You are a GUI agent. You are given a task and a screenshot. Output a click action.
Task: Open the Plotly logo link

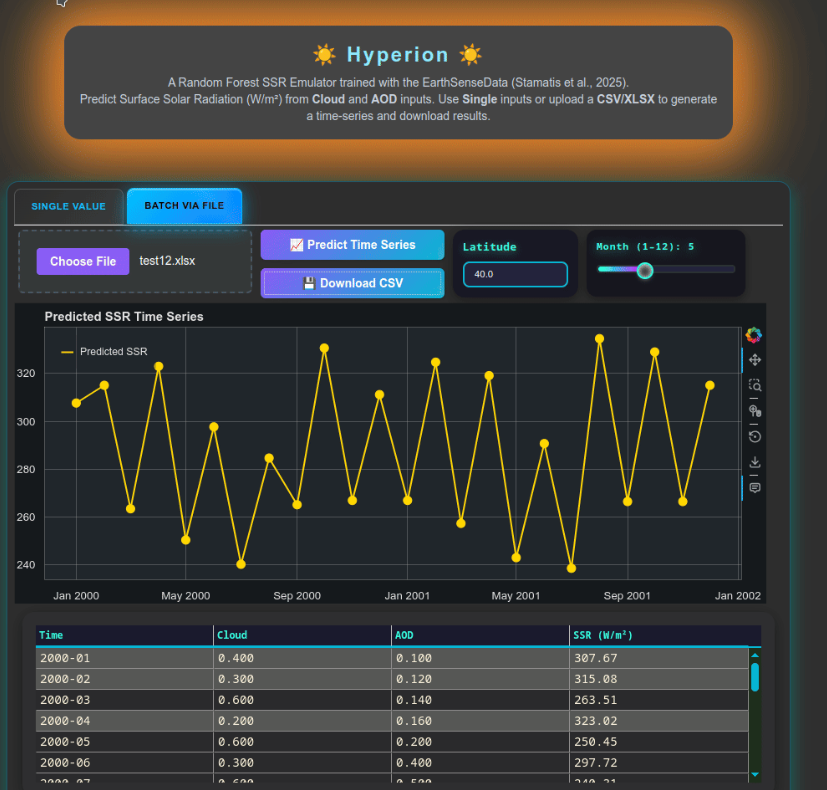pos(753,335)
